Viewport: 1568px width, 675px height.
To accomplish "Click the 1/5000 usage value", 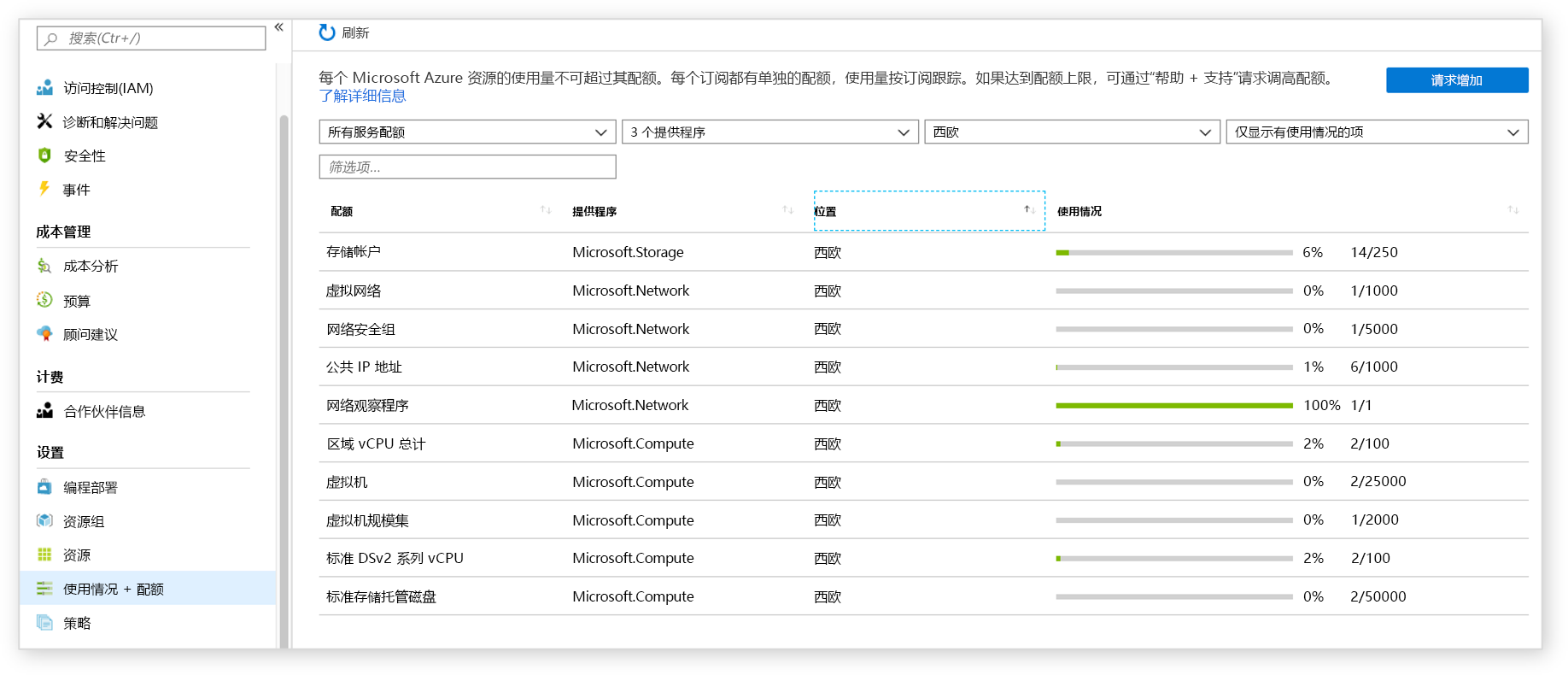I will 1374,329.
